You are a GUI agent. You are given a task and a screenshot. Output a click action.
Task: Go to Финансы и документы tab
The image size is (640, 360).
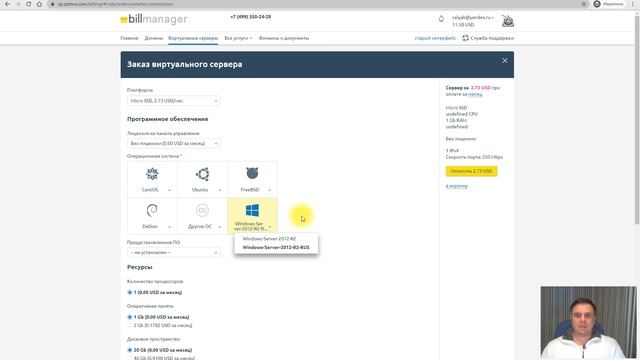click(284, 38)
